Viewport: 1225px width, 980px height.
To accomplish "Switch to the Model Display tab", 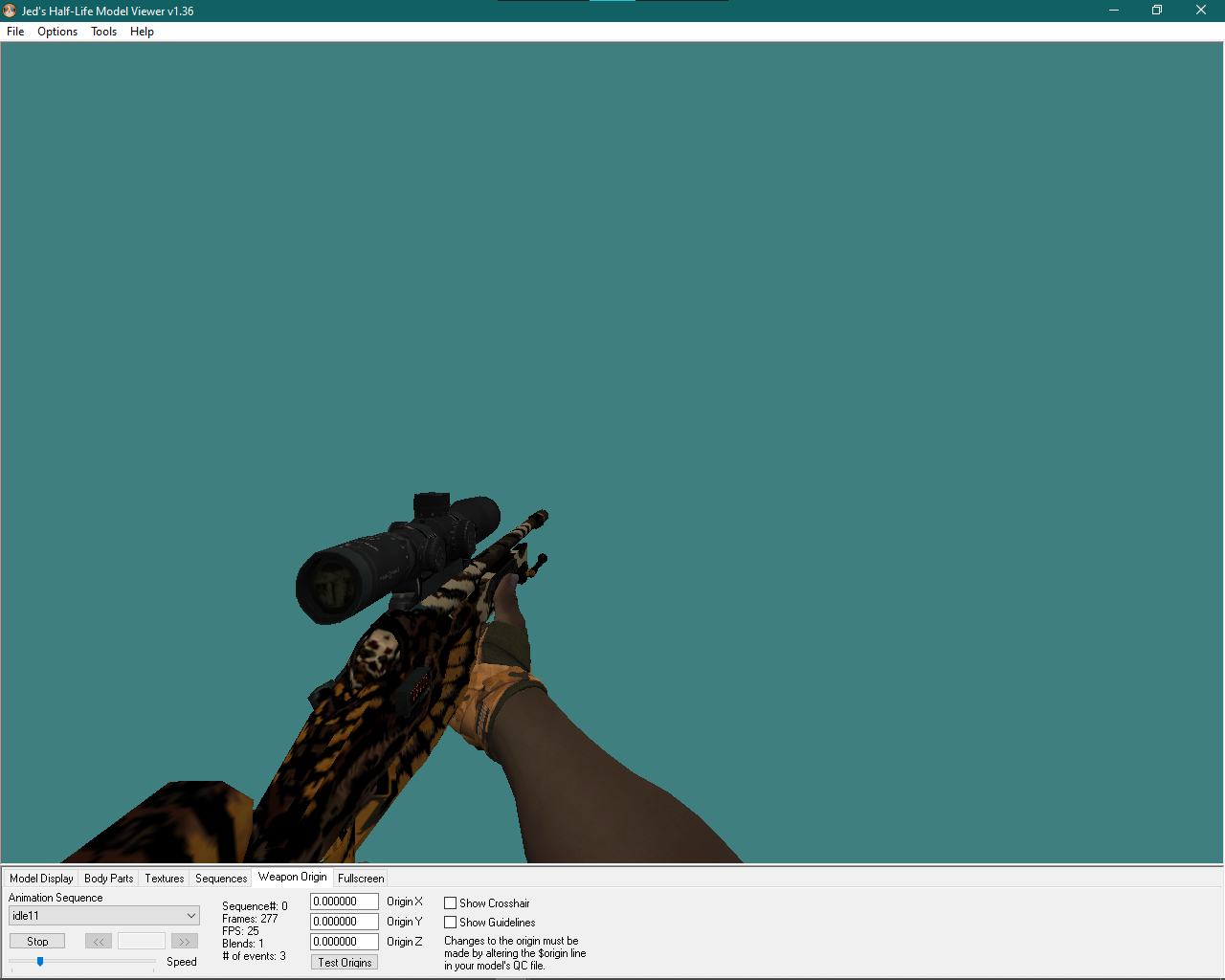I will [41, 879].
